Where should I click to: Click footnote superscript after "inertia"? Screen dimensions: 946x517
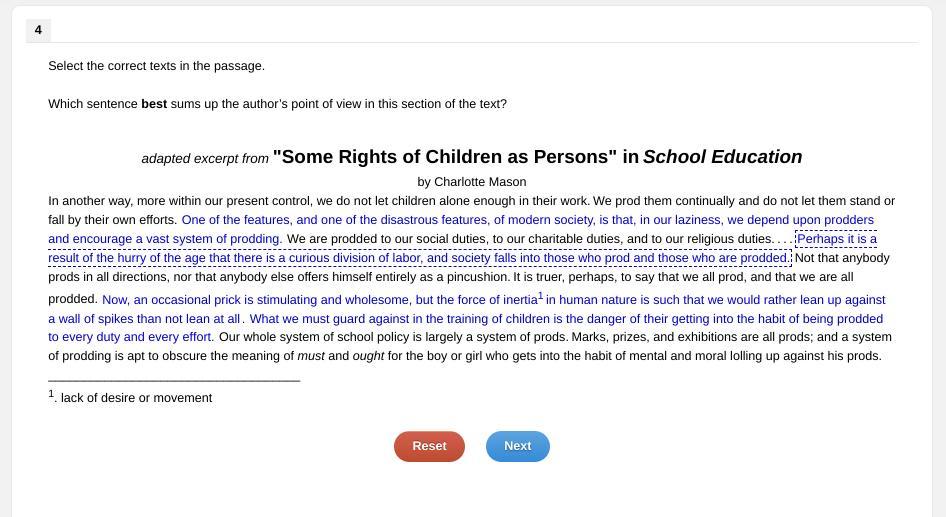point(541,296)
